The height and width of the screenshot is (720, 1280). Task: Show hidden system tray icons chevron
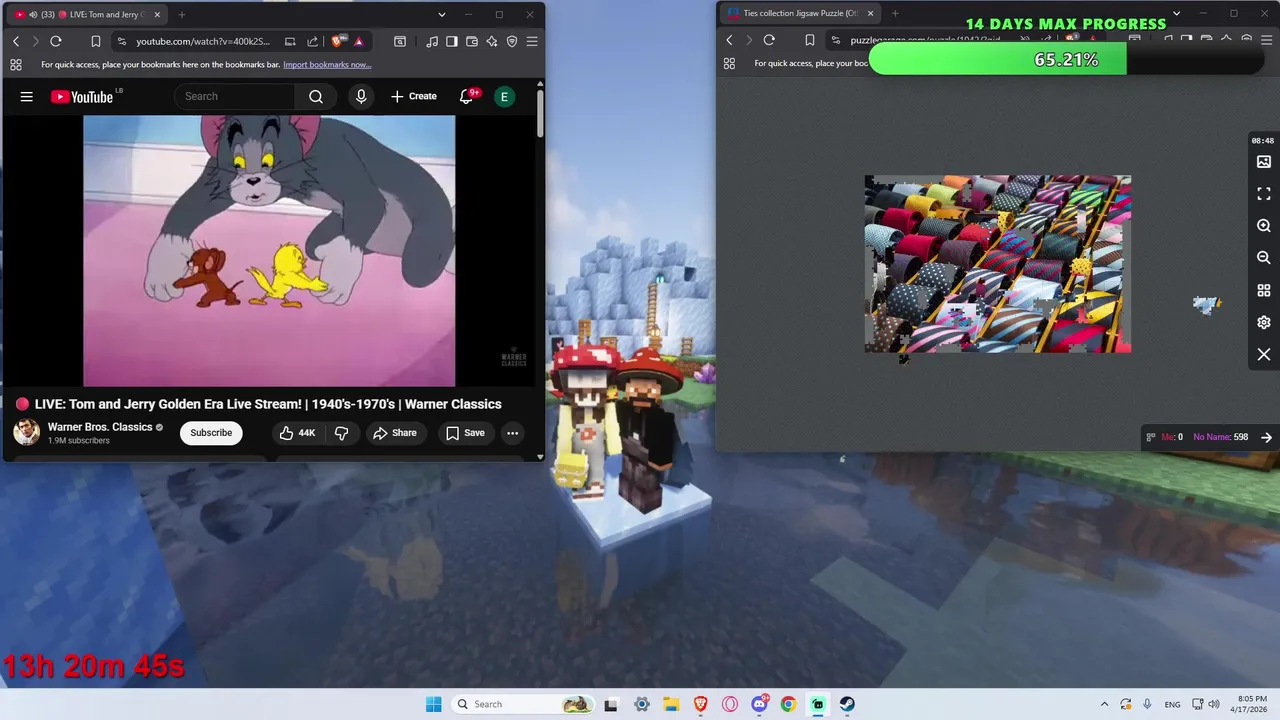[x=1104, y=704]
